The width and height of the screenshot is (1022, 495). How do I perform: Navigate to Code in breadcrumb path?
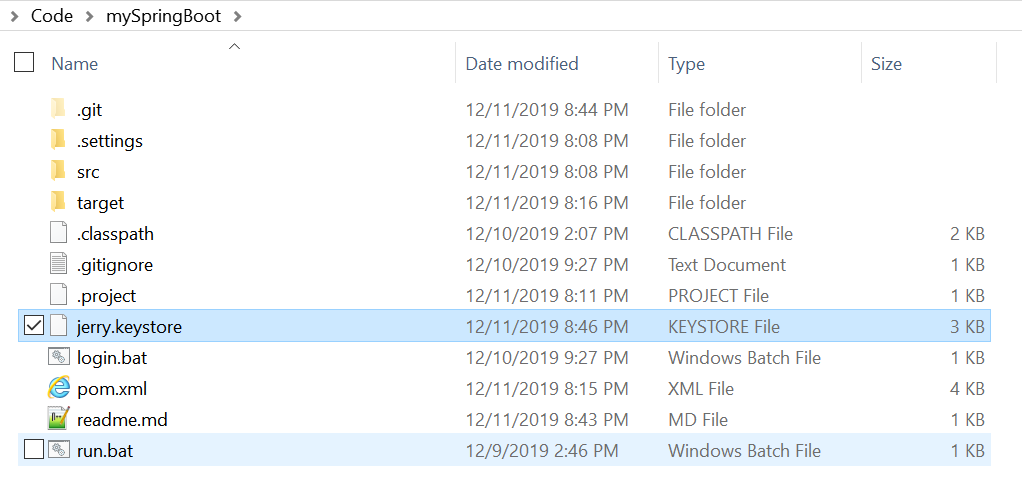tap(51, 16)
